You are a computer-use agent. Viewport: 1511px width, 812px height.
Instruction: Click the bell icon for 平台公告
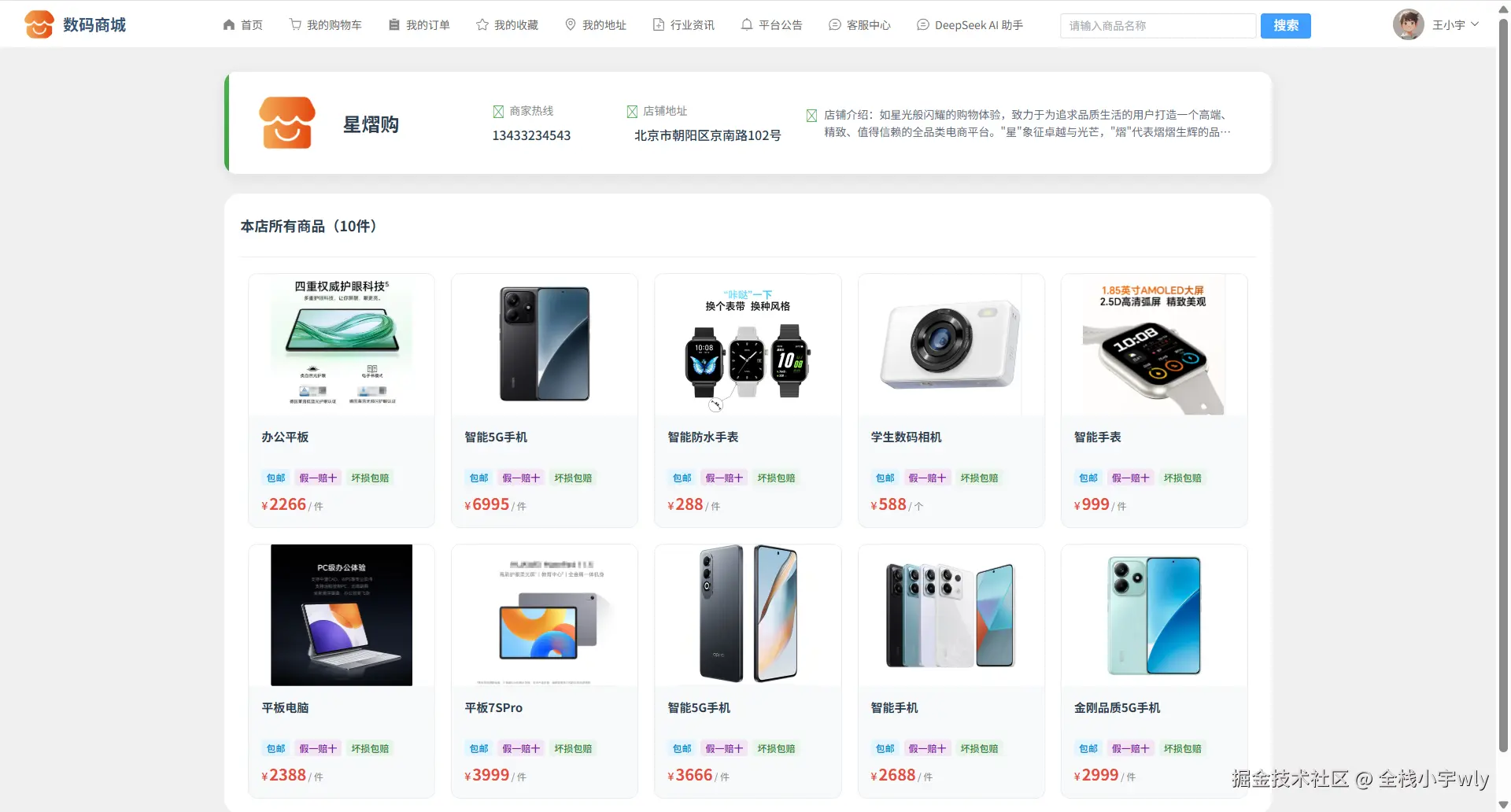[747, 25]
